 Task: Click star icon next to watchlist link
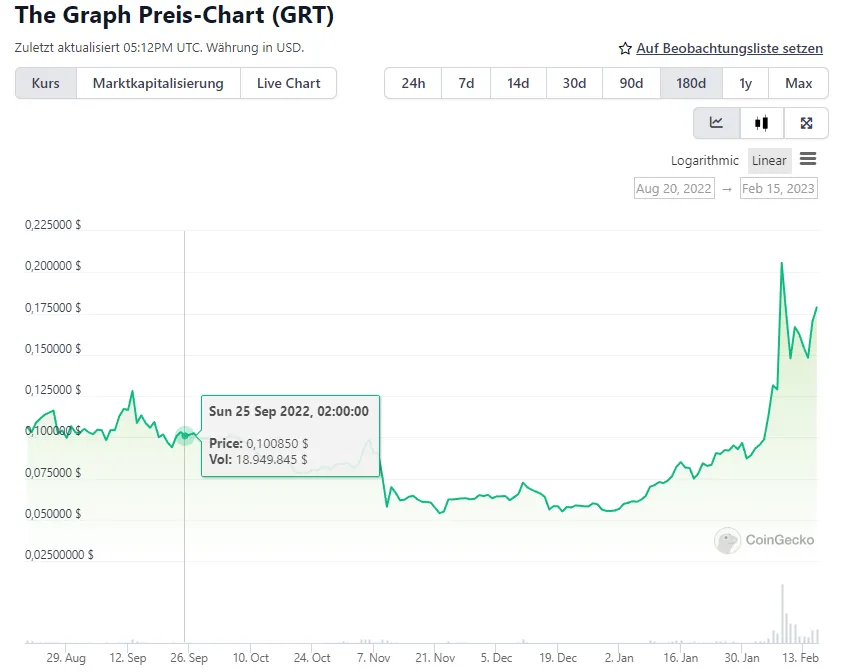pyautogui.click(x=625, y=49)
